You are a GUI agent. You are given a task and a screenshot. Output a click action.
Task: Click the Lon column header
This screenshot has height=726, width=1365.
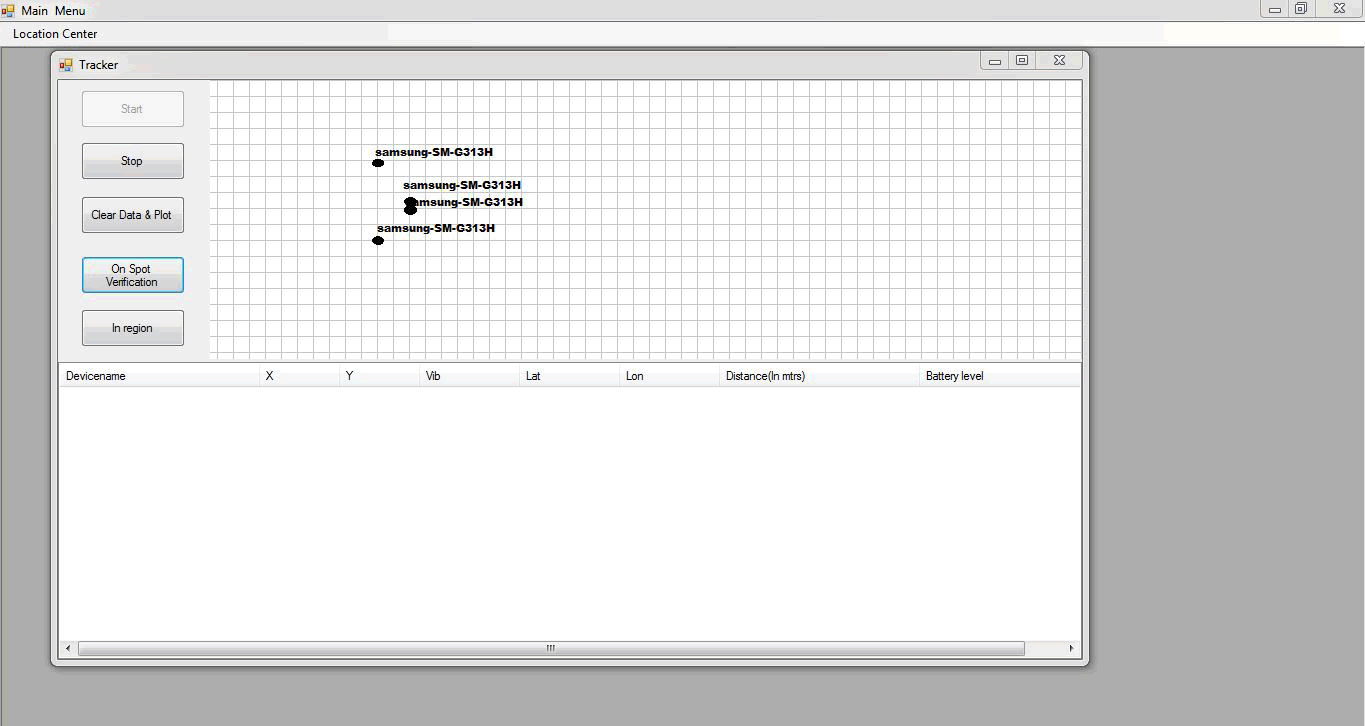(668, 376)
